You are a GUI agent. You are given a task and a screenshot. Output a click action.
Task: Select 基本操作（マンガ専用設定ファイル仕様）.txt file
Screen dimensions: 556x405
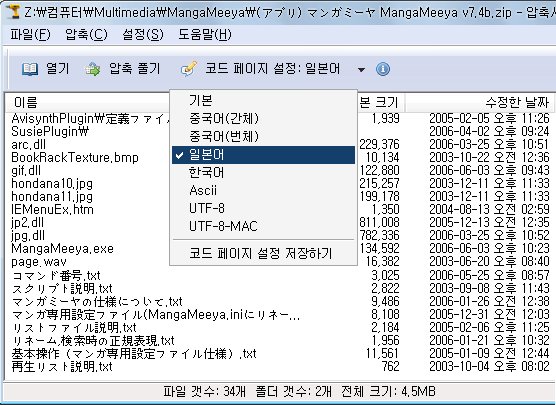point(134,354)
